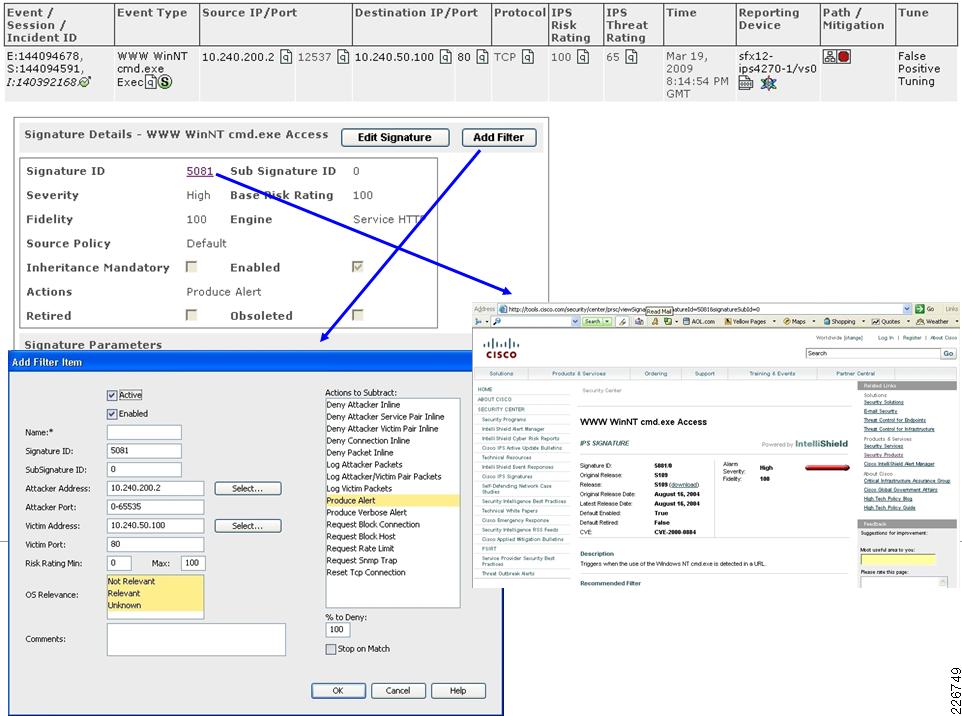Click query icon beside source port 12537
Image resolution: width=962 pixels, height=716 pixels.
click(343, 57)
